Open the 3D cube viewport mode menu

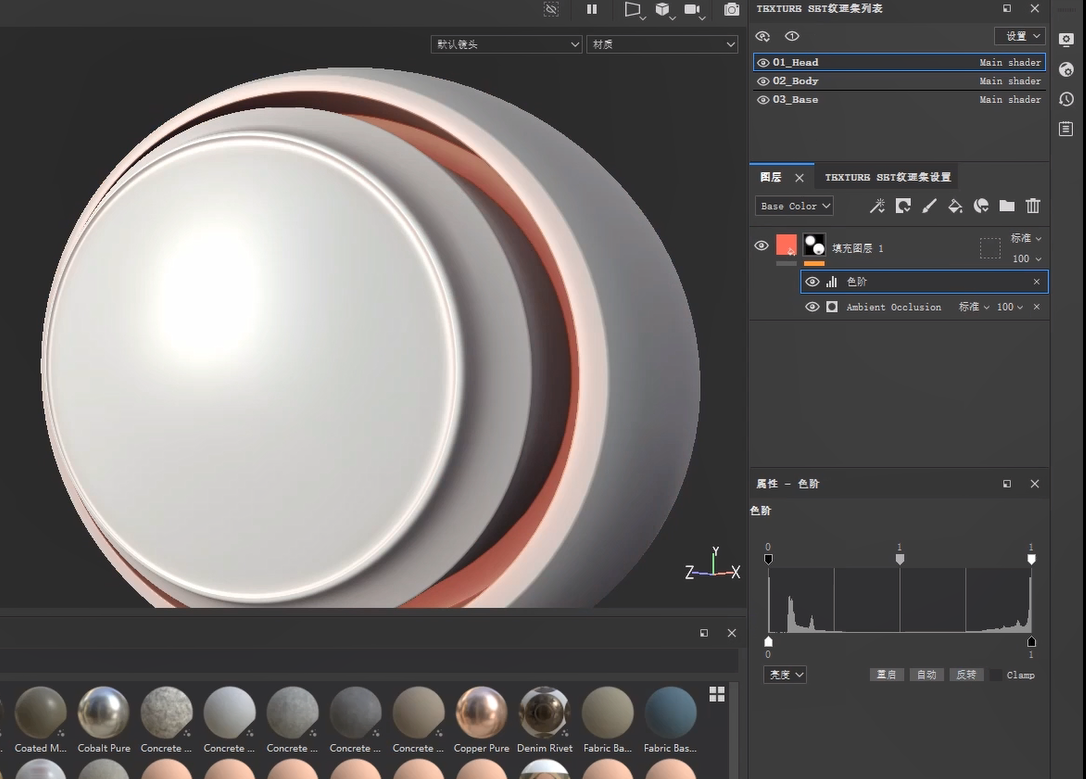[x=664, y=10]
